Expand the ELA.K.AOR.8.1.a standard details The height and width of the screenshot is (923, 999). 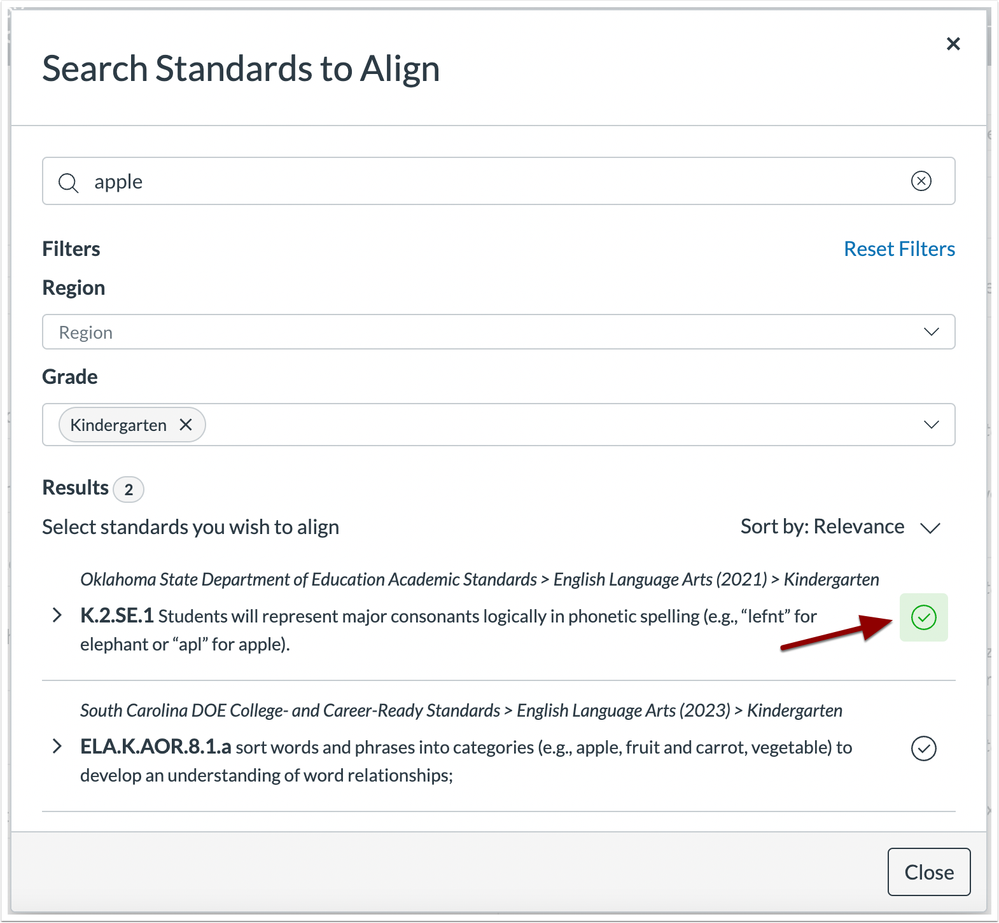[57, 746]
